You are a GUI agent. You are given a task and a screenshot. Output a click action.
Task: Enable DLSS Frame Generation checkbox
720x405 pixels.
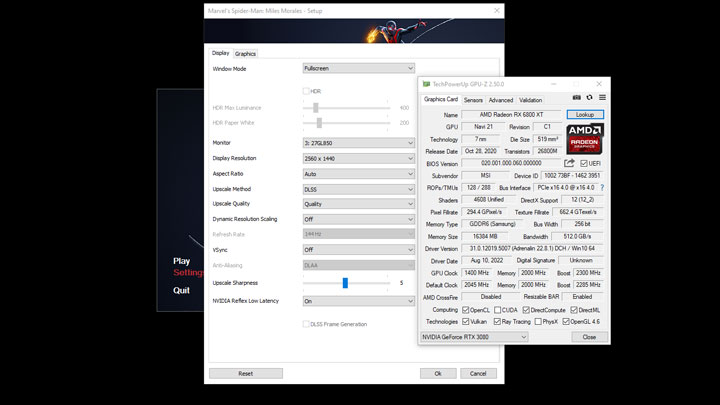pyautogui.click(x=306, y=324)
